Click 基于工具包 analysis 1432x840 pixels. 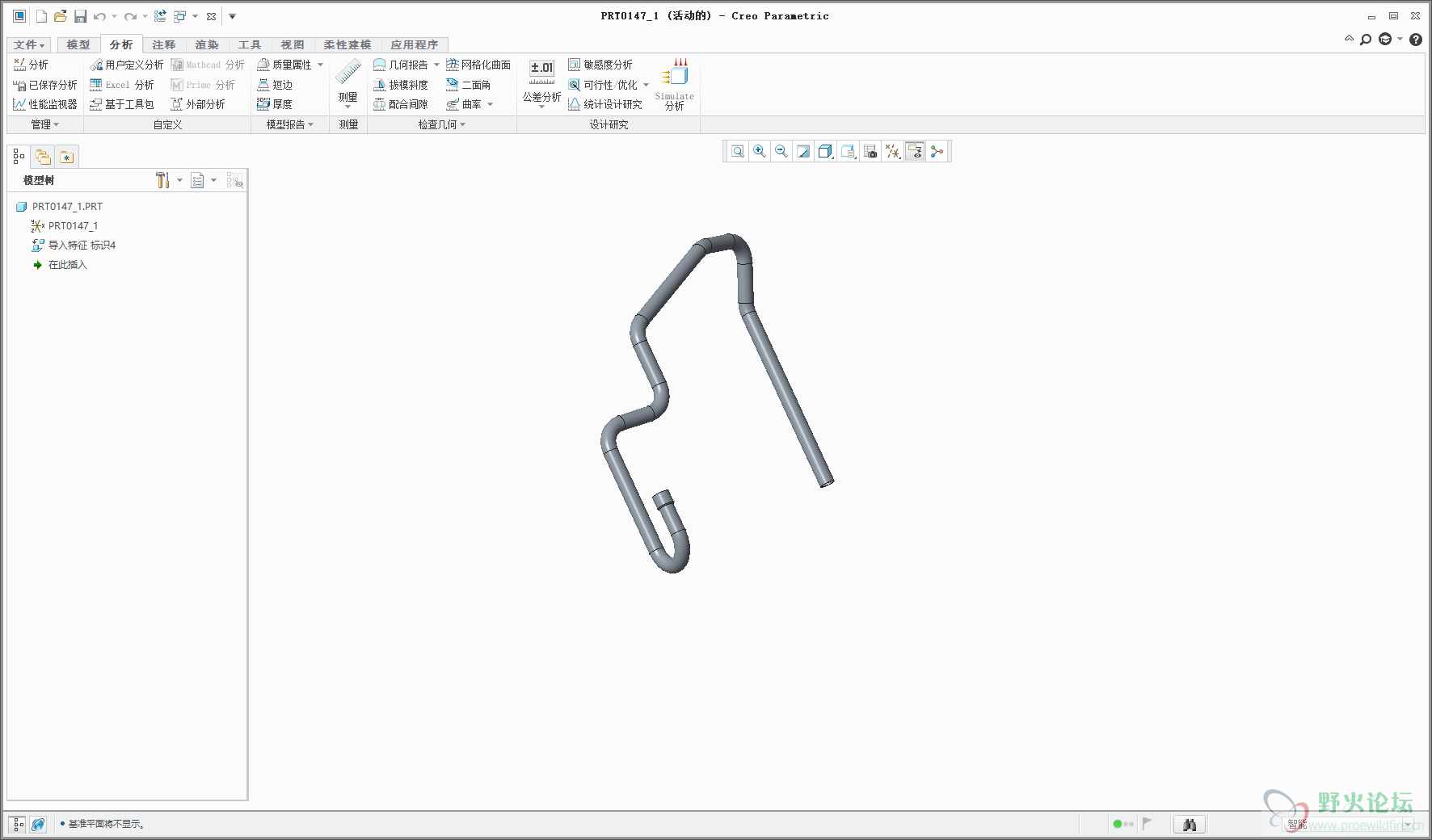122,104
